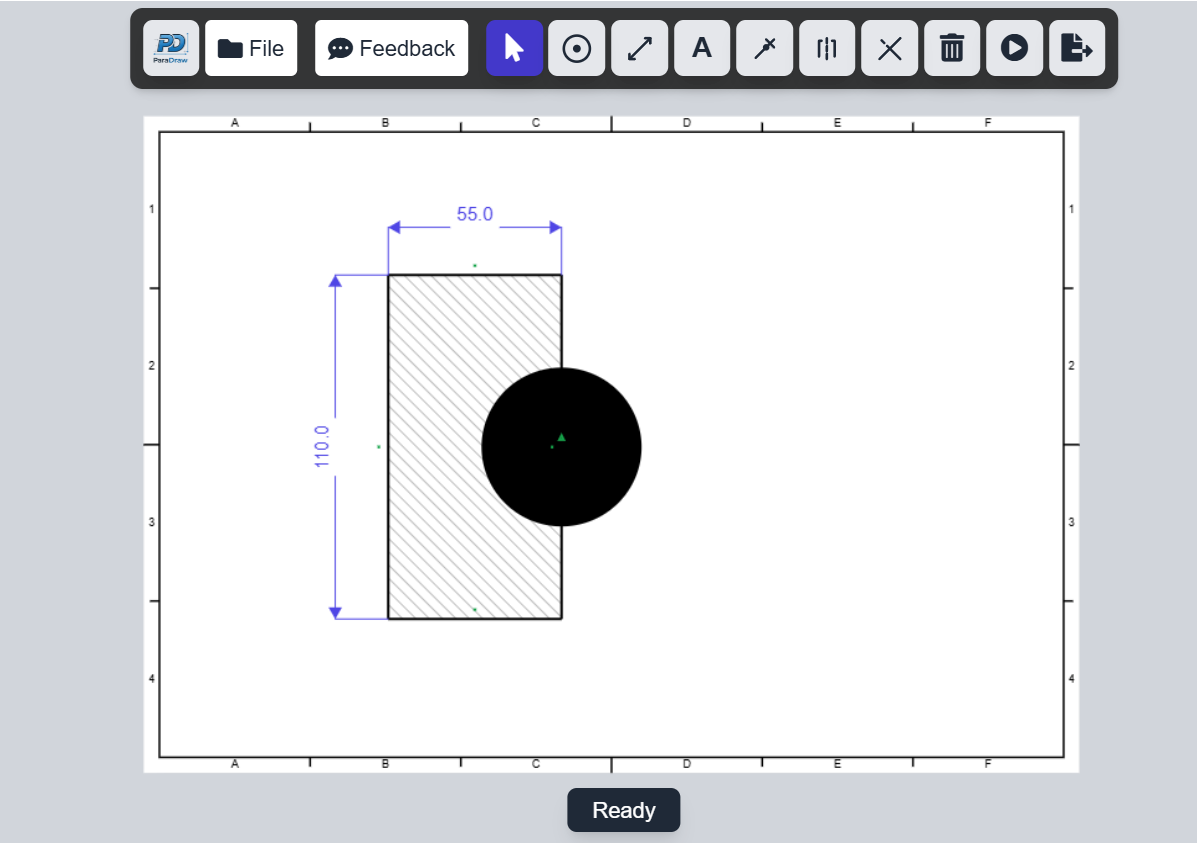Choose the measurement pointer tool
This screenshot has height=843, width=1197.
(x=764, y=48)
